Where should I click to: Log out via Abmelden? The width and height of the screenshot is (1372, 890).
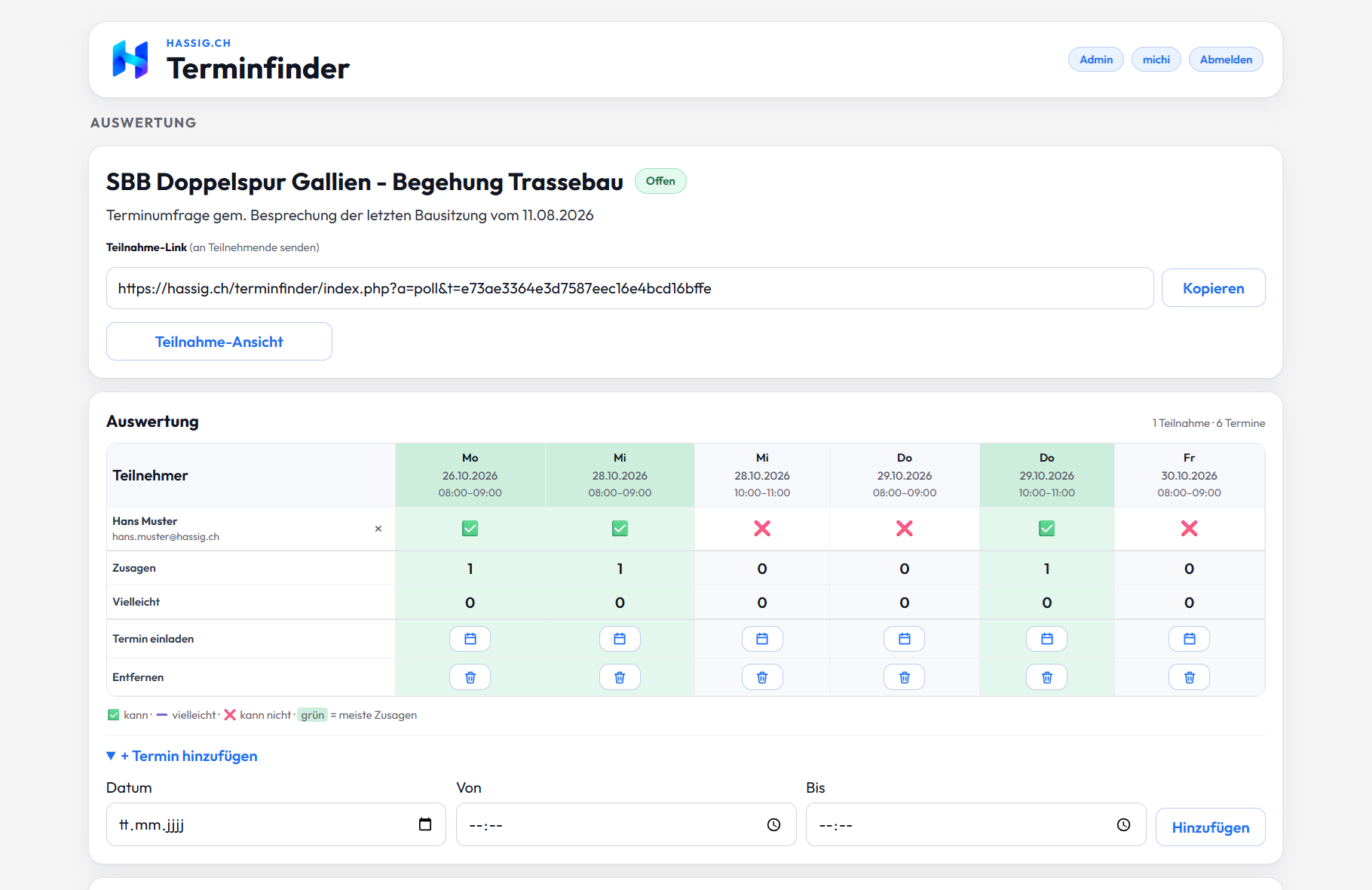click(x=1226, y=60)
